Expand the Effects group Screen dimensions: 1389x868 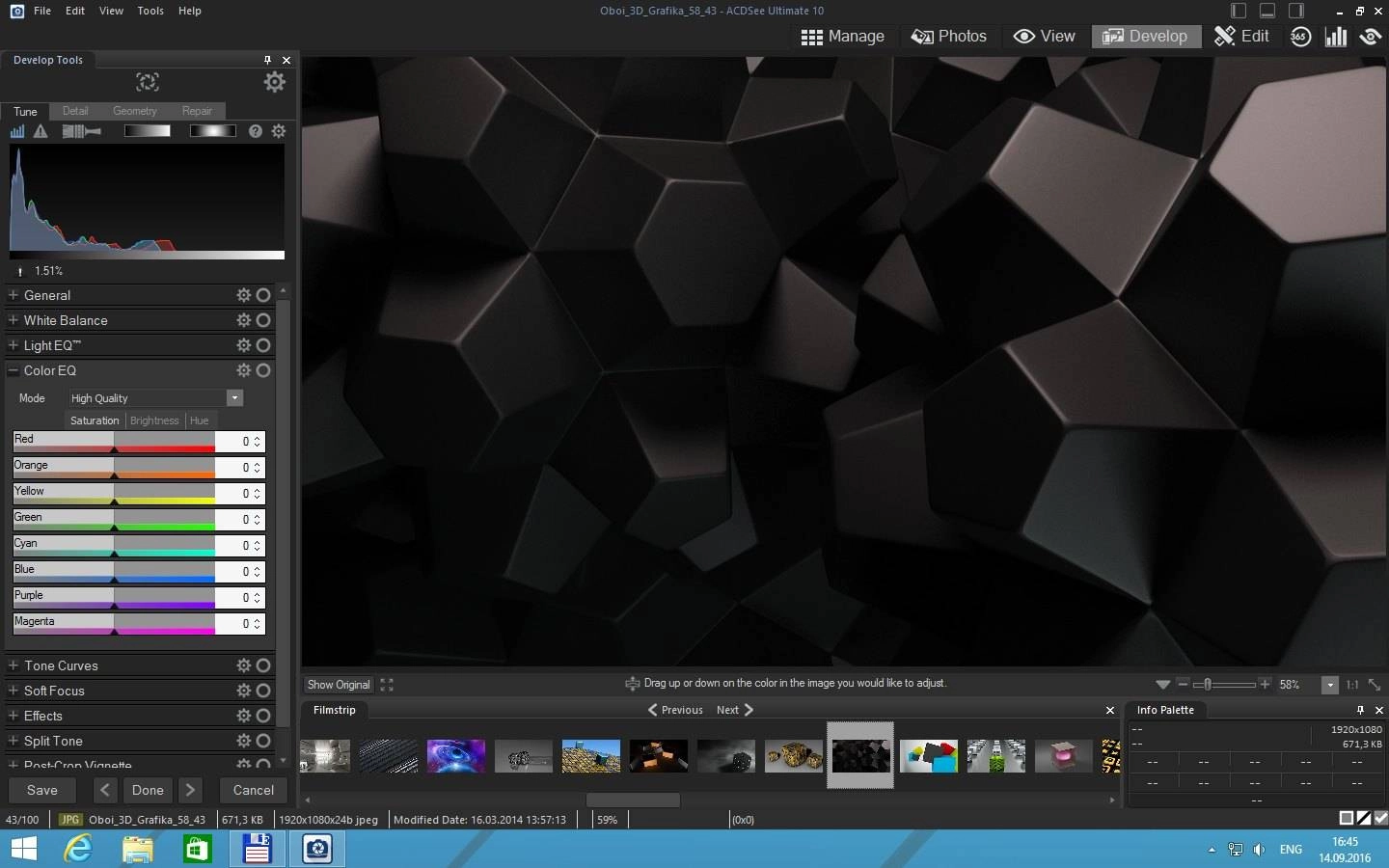click(x=14, y=716)
